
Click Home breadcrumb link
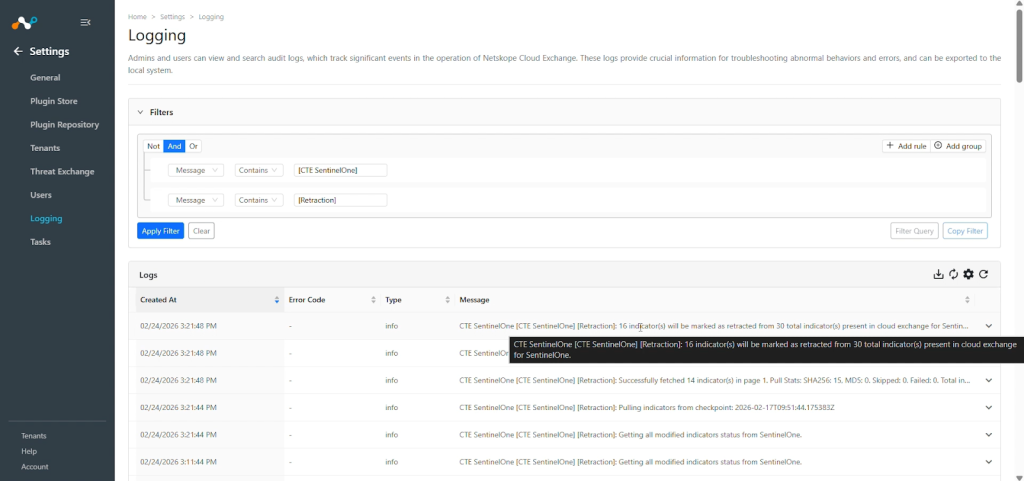click(x=137, y=17)
